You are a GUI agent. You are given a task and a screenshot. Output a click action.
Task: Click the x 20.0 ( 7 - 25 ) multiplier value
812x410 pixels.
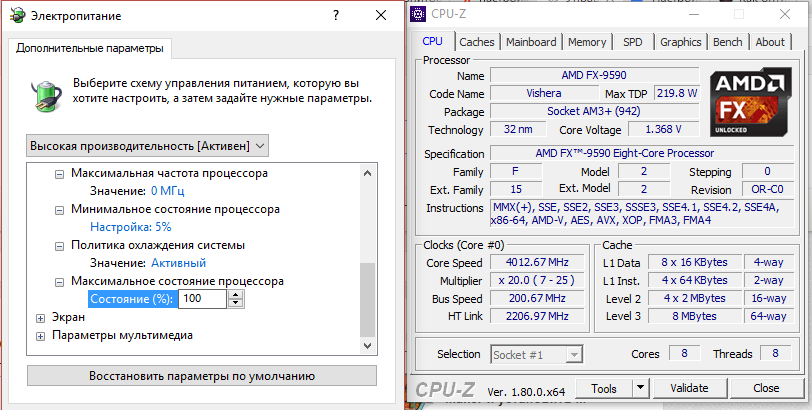(537, 281)
